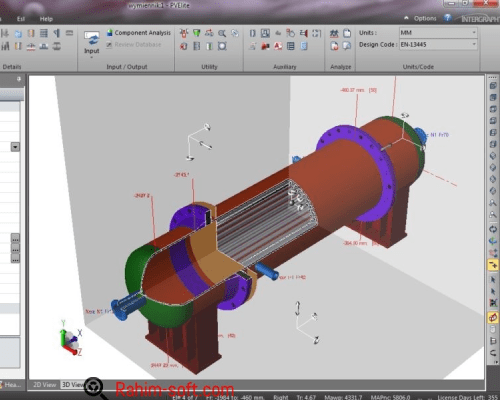
Task: Click the framed picture icon in Auxiliary top row
Action: 265,33
